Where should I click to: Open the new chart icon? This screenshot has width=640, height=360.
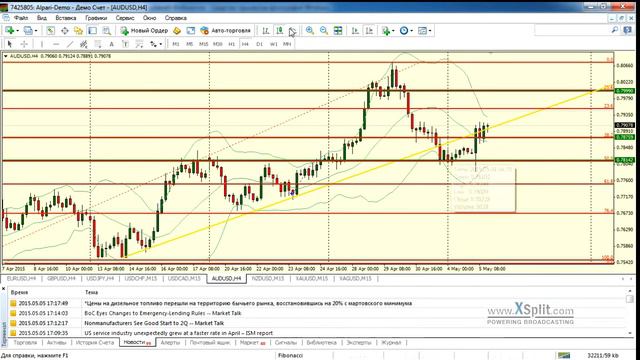tap(9, 31)
